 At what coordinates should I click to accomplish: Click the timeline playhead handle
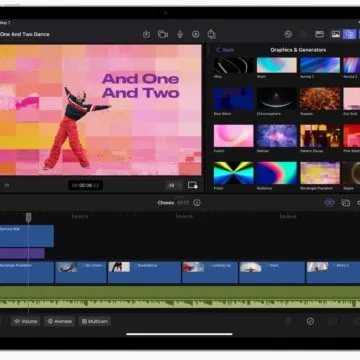(x=29, y=217)
